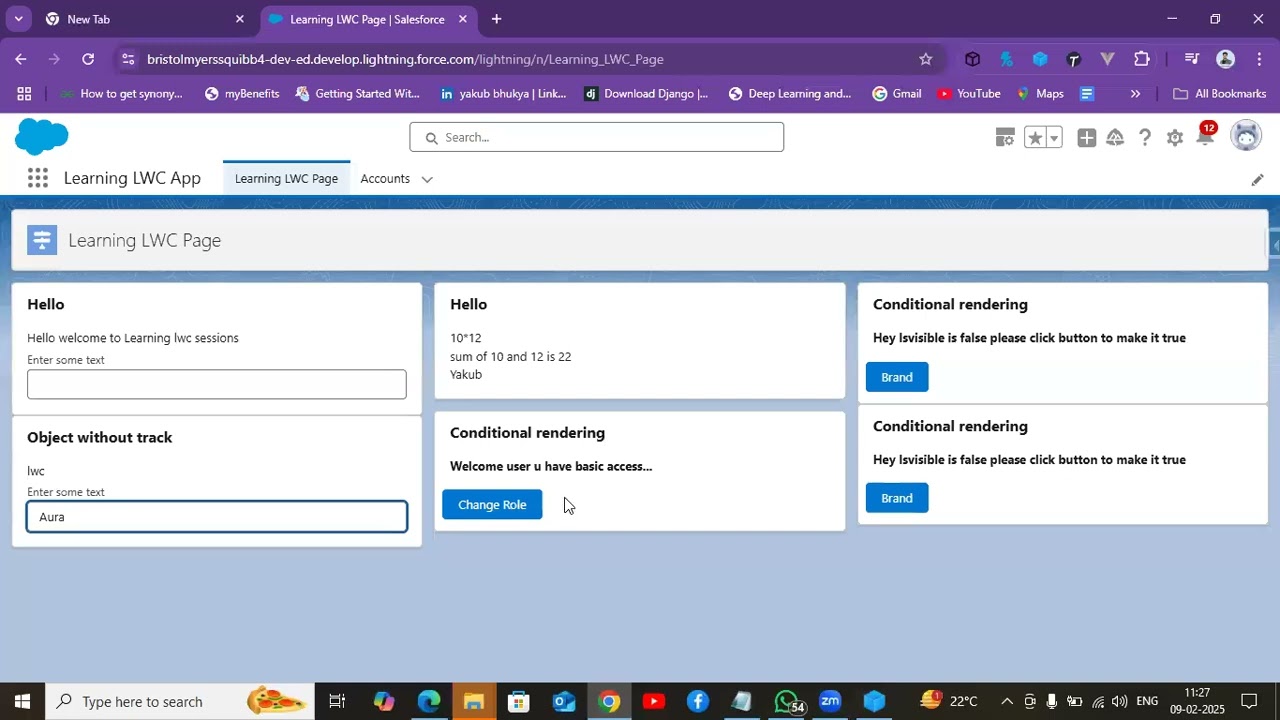Open the Salesforce App Launcher grid
This screenshot has height=720, width=1280.
pos(38,178)
